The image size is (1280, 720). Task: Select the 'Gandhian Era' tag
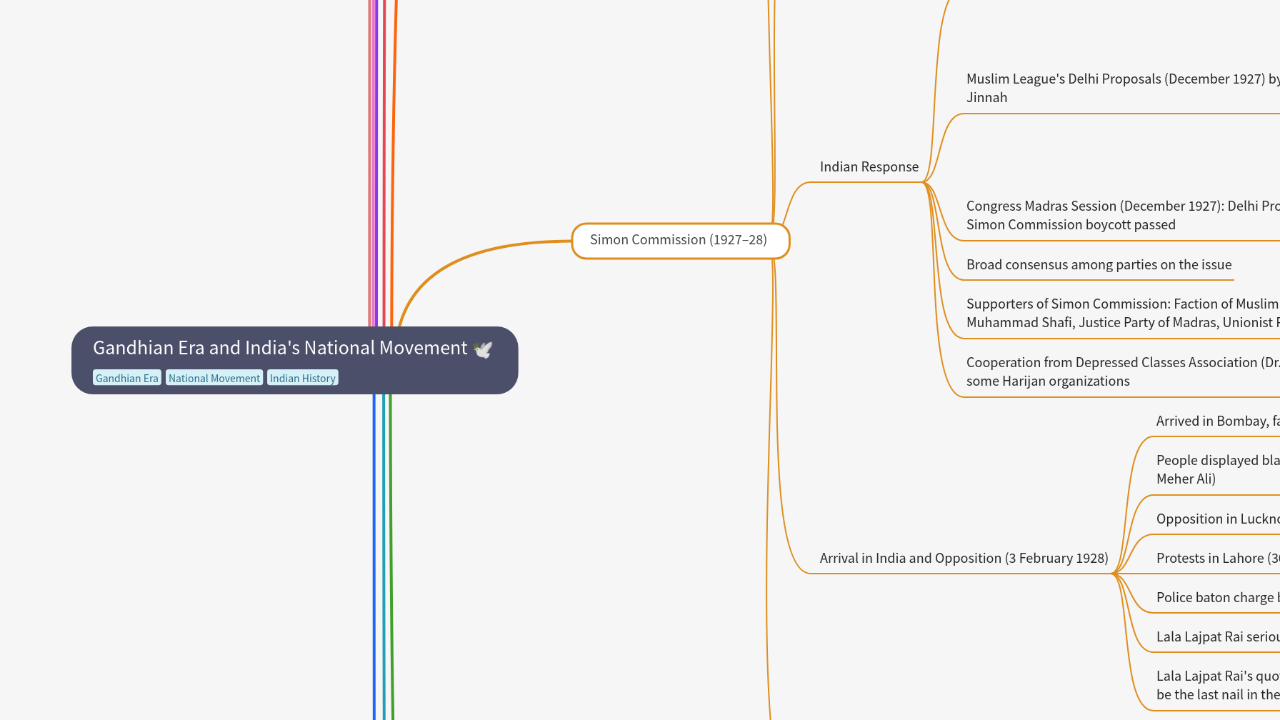[126, 378]
